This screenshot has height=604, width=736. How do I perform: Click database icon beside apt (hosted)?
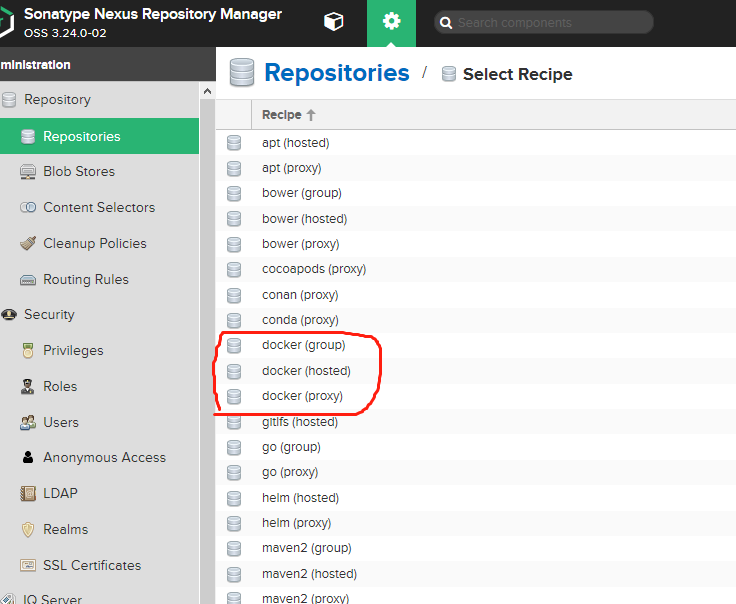pos(234,143)
